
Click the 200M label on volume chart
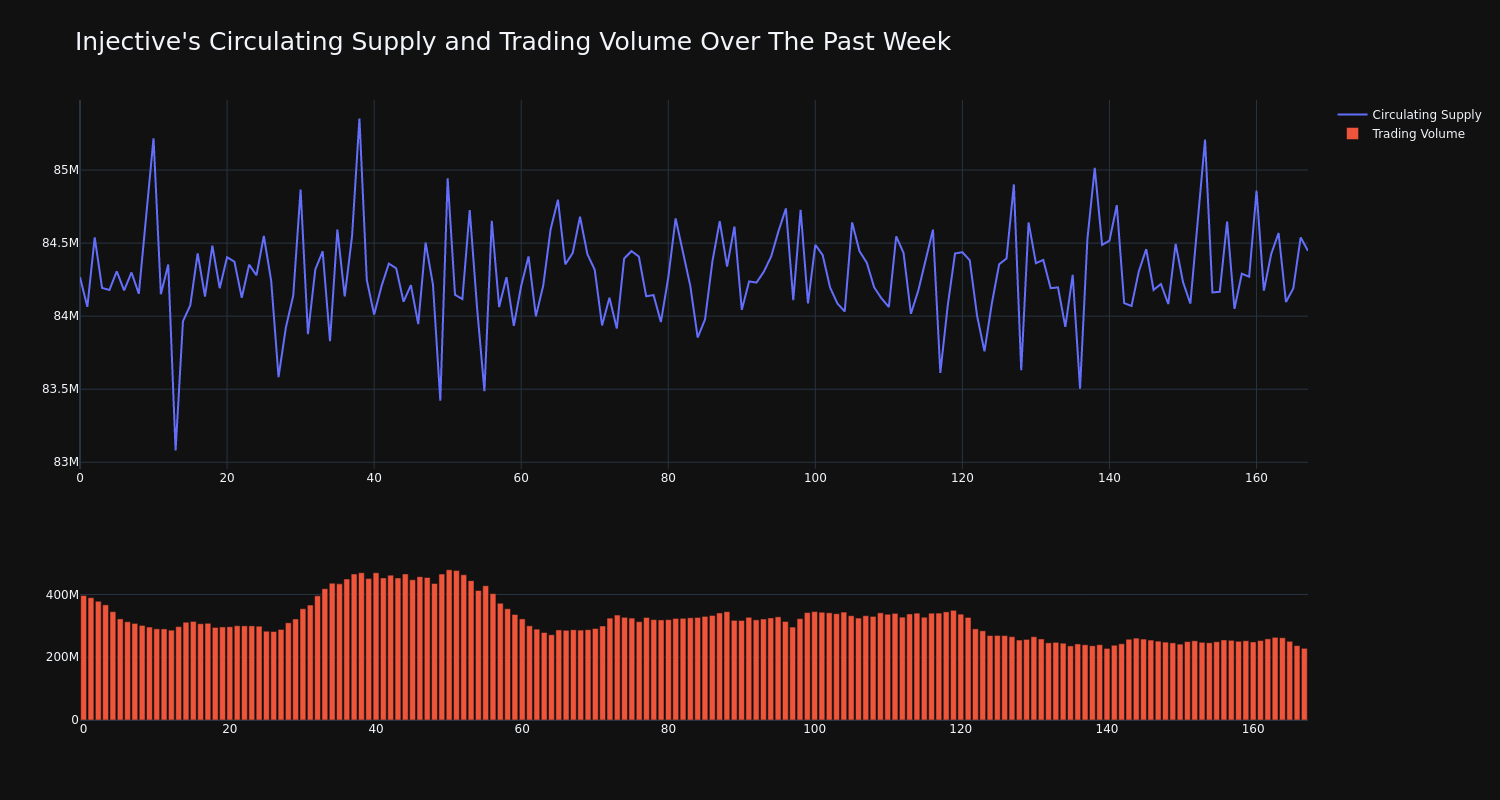pos(62,657)
